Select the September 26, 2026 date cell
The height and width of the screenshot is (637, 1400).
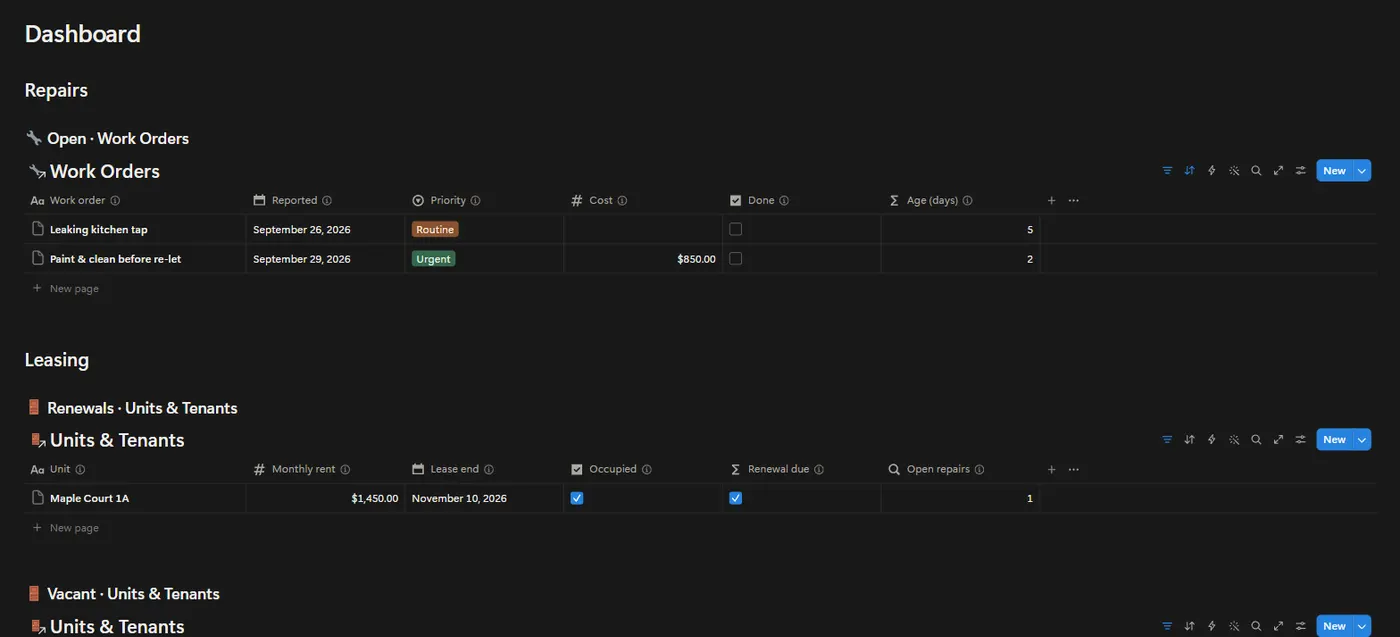coord(325,230)
